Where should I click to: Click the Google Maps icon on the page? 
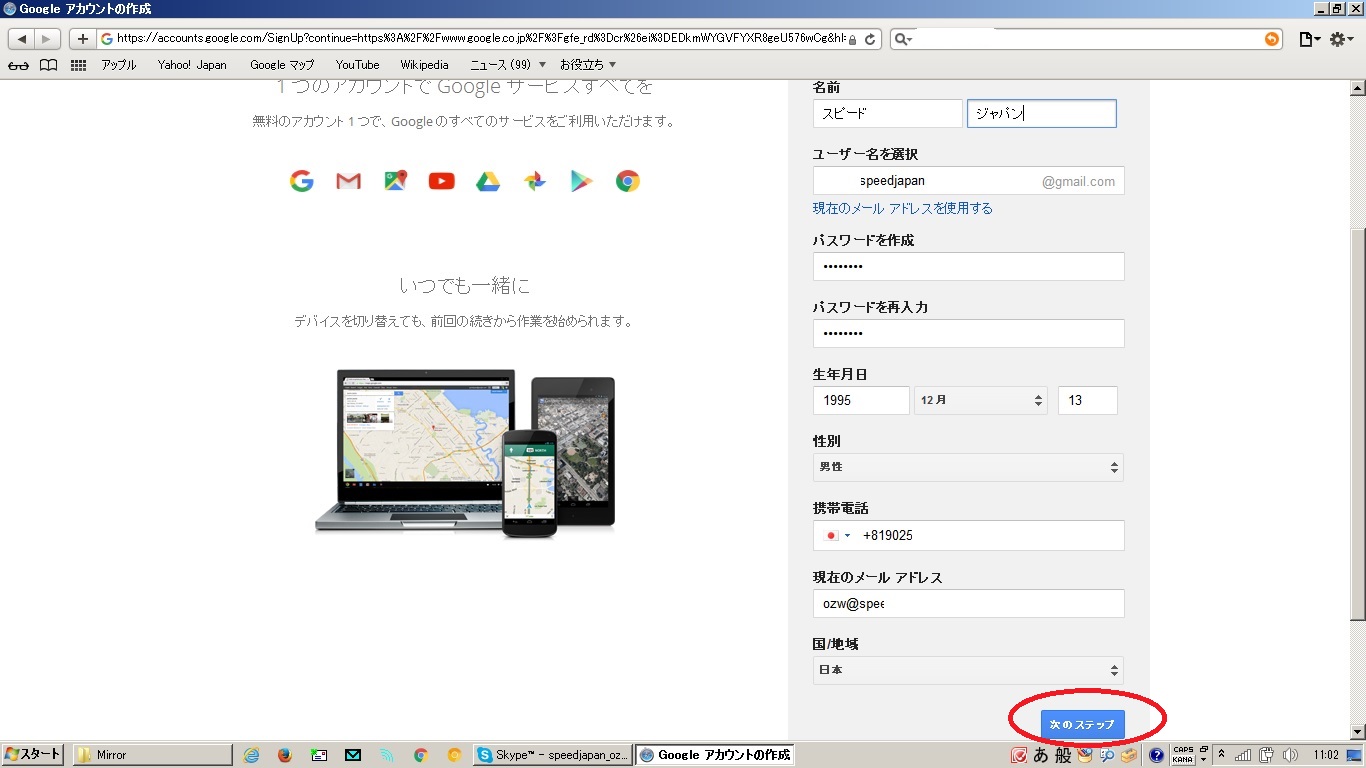[396, 180]
